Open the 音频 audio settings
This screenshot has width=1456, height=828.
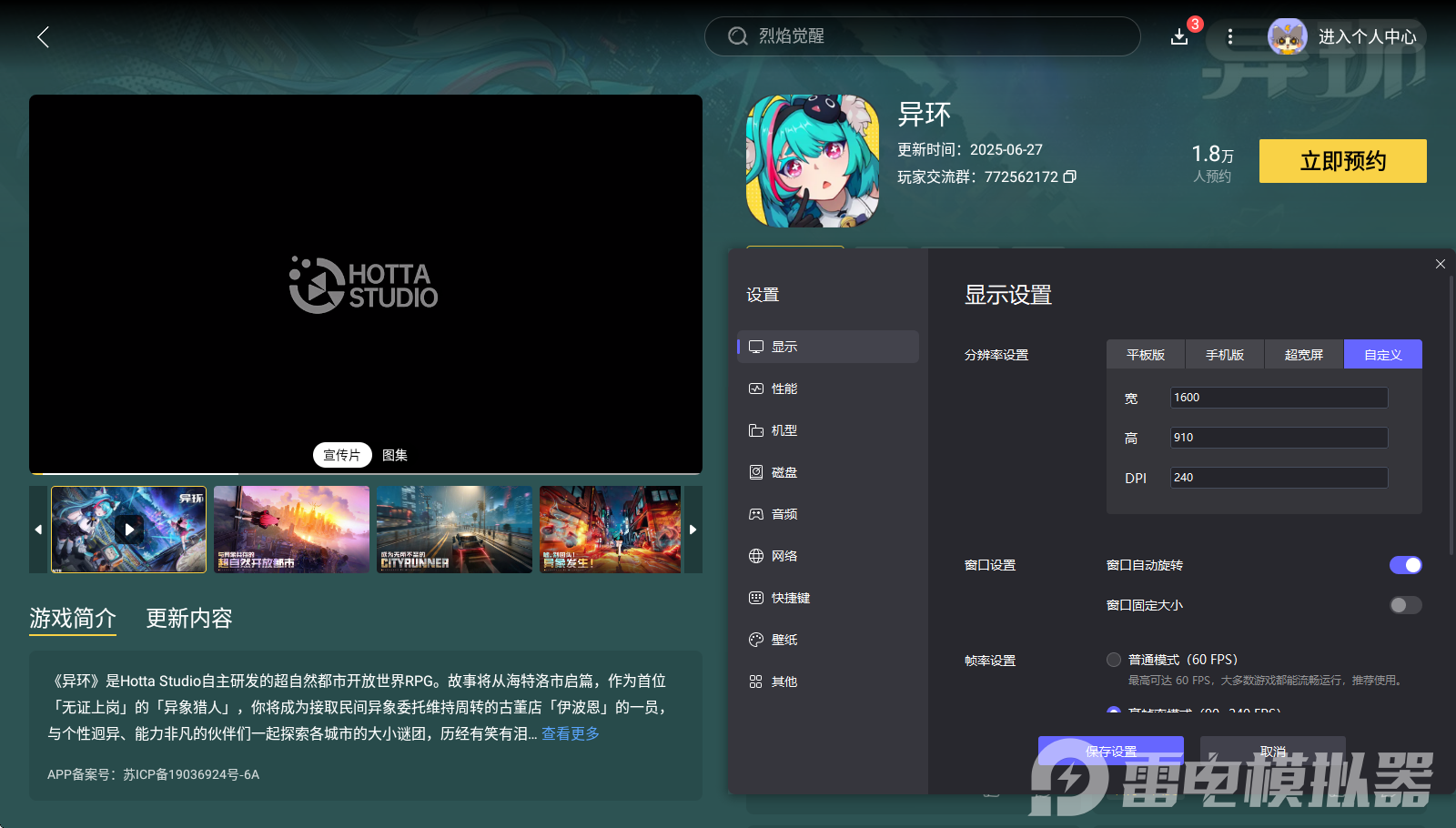(x=784, y=514)
